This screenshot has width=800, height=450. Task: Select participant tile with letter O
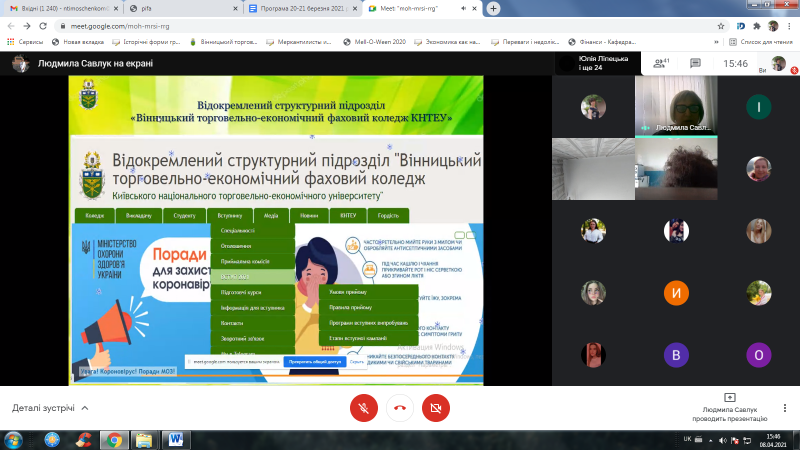(x=759, y=355)
